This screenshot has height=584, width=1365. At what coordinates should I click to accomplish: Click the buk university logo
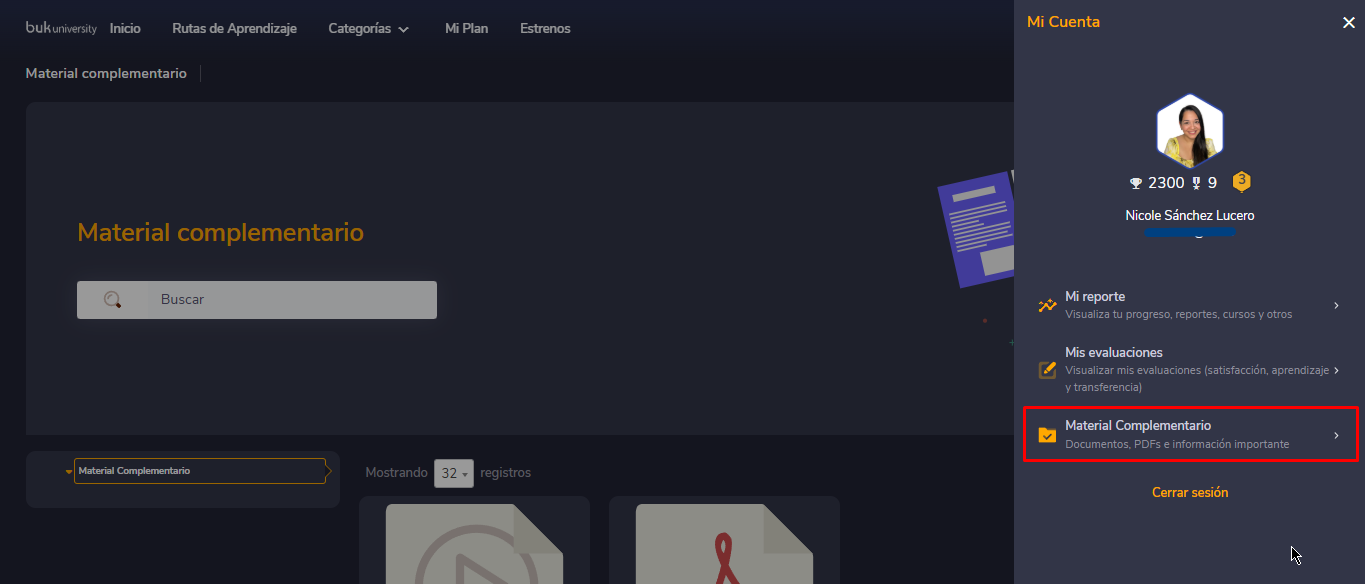coord(61,28)
